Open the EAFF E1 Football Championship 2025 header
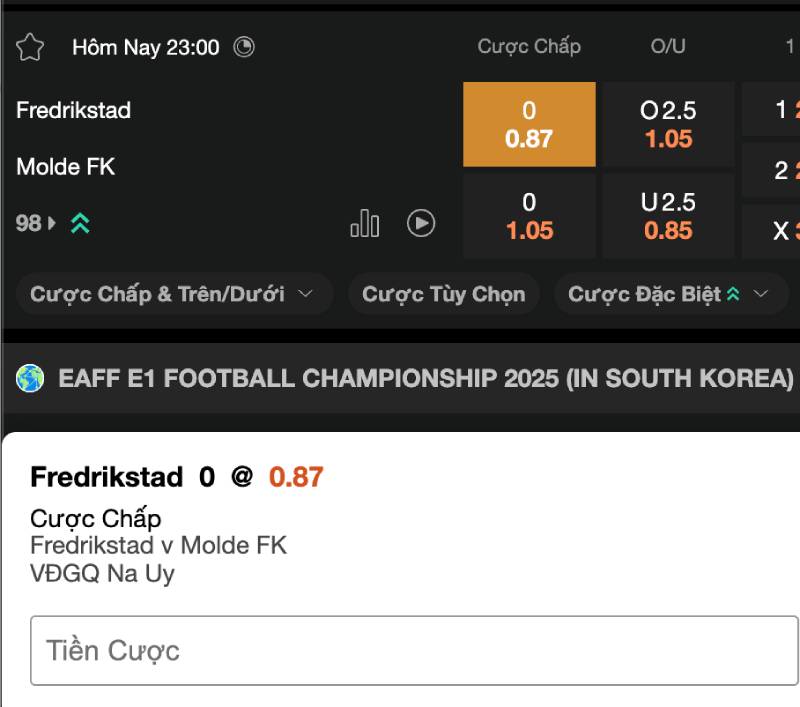 426,379
